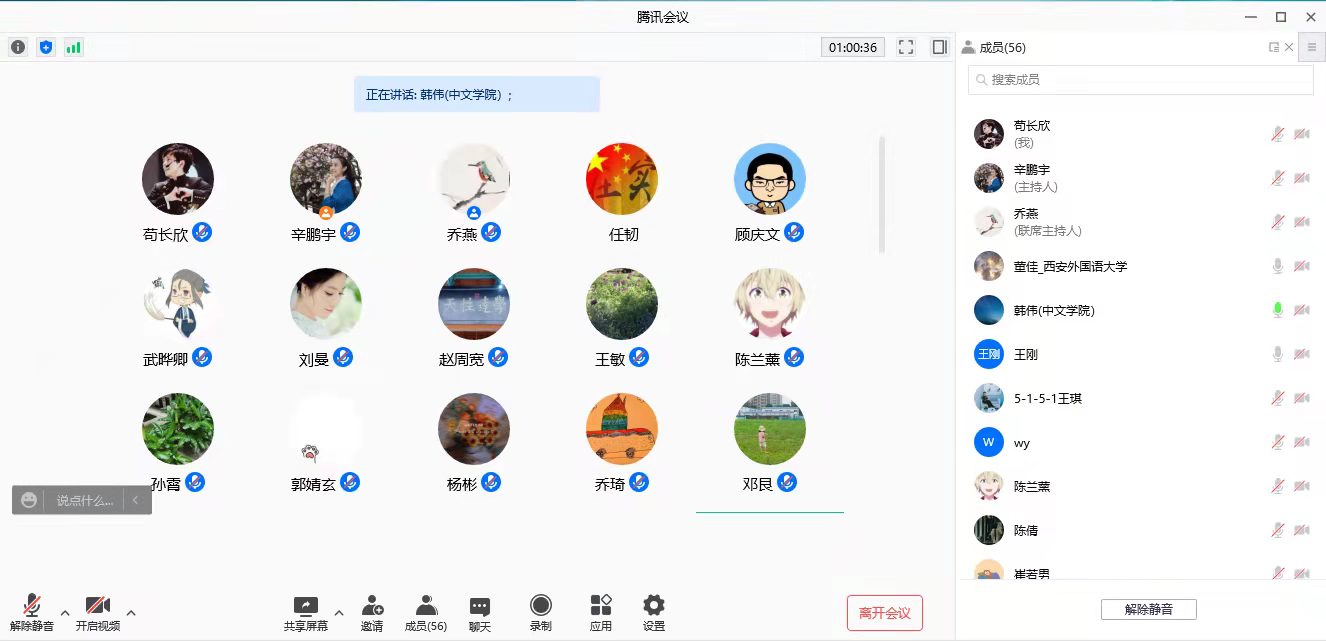Click the 搜索成员 search field
The height and width of the screenshot is (641, 1326).
click(x=1140, y=80)
